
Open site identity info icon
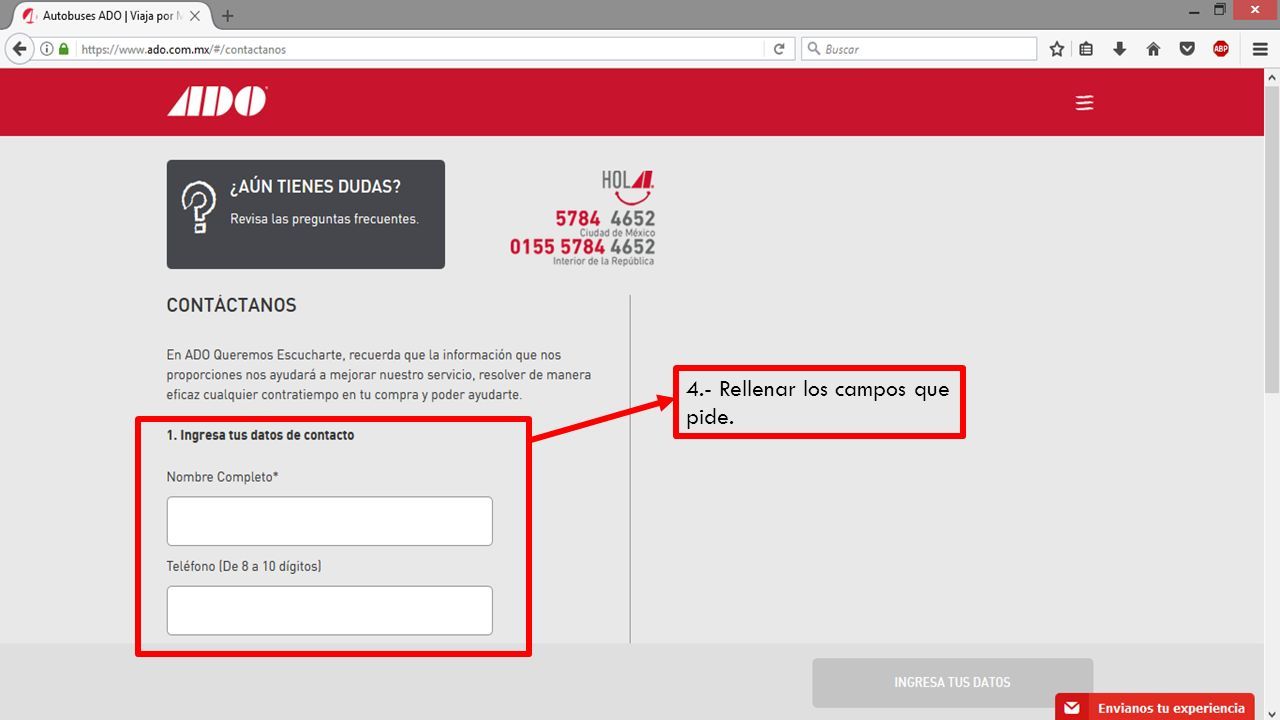46,49
